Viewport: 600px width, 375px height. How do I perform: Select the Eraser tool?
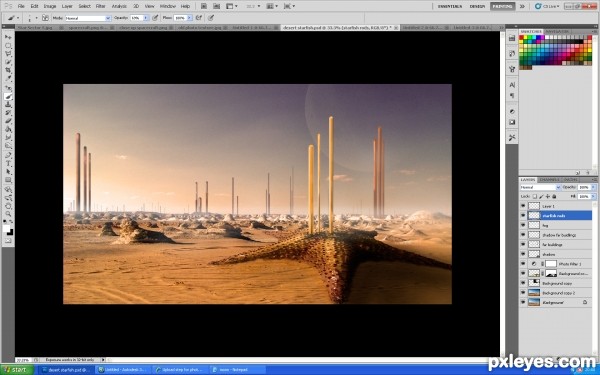[8, 121]
